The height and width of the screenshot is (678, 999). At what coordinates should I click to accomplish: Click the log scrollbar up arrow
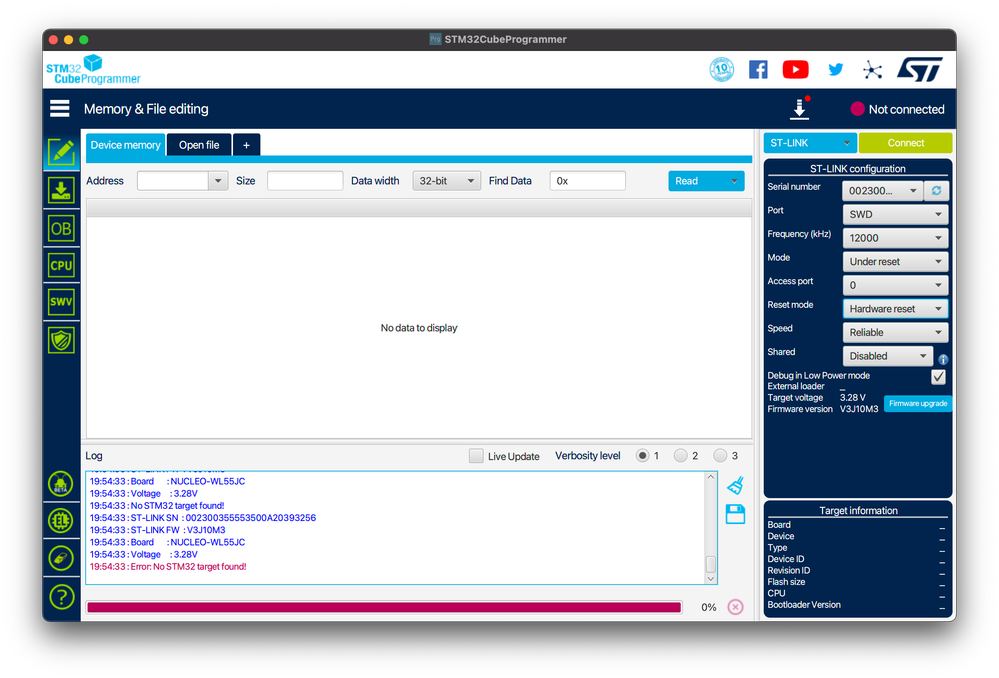click(710, 477)
